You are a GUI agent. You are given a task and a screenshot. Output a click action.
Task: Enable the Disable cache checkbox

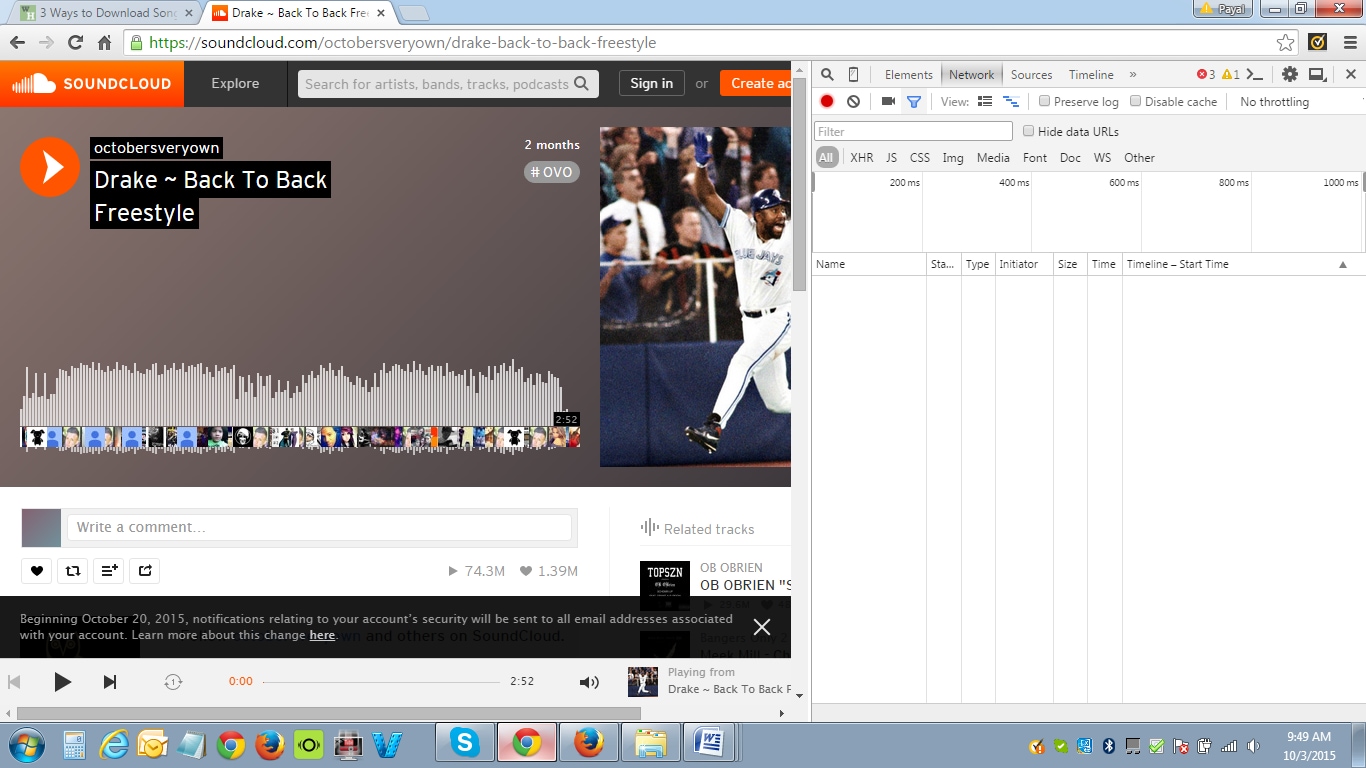1135,101
